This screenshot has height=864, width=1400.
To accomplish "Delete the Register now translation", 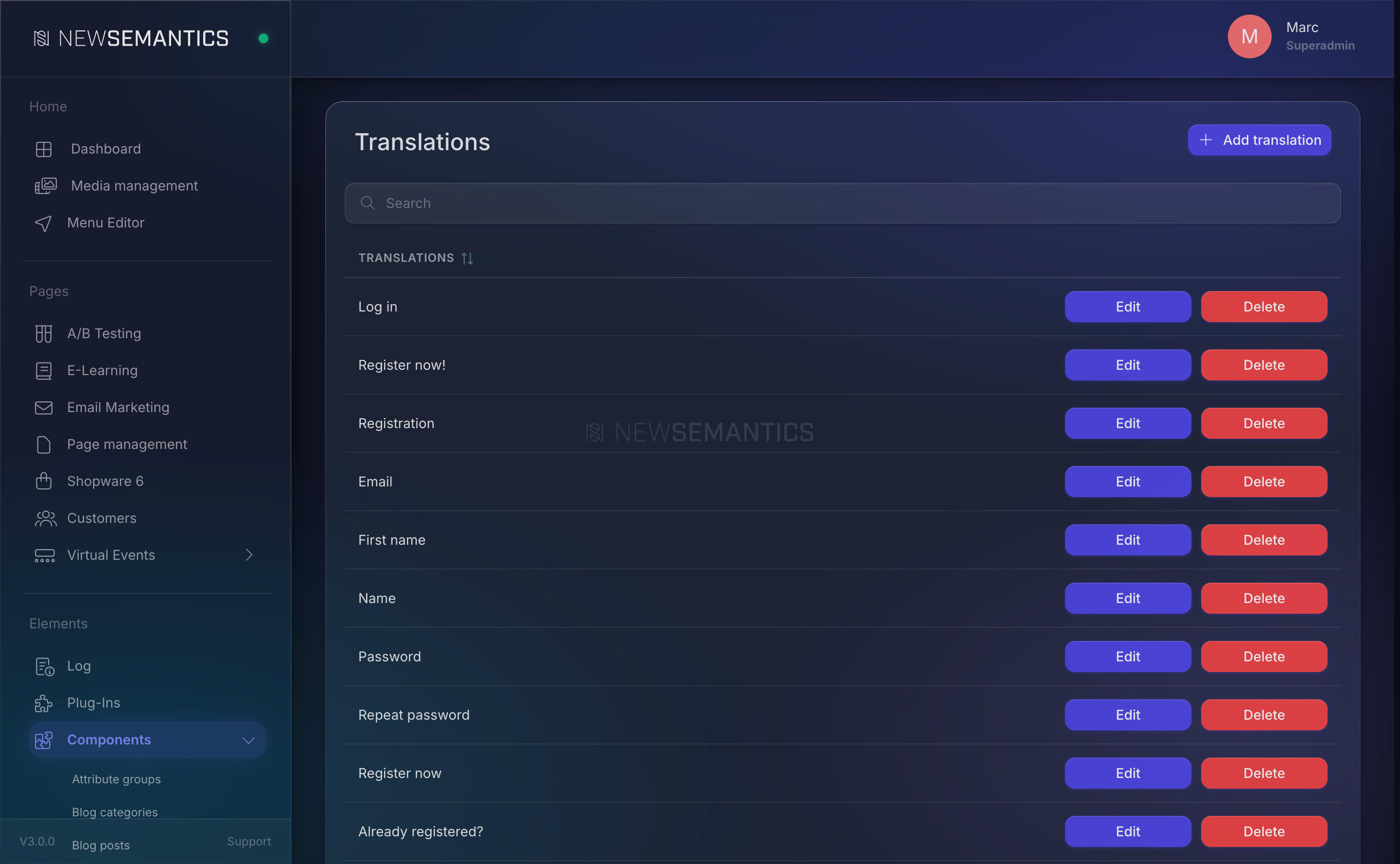I will coord(1264,773).
